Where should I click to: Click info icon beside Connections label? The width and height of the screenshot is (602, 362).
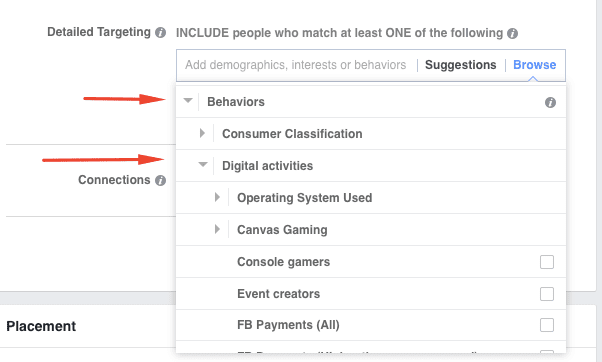160,180
